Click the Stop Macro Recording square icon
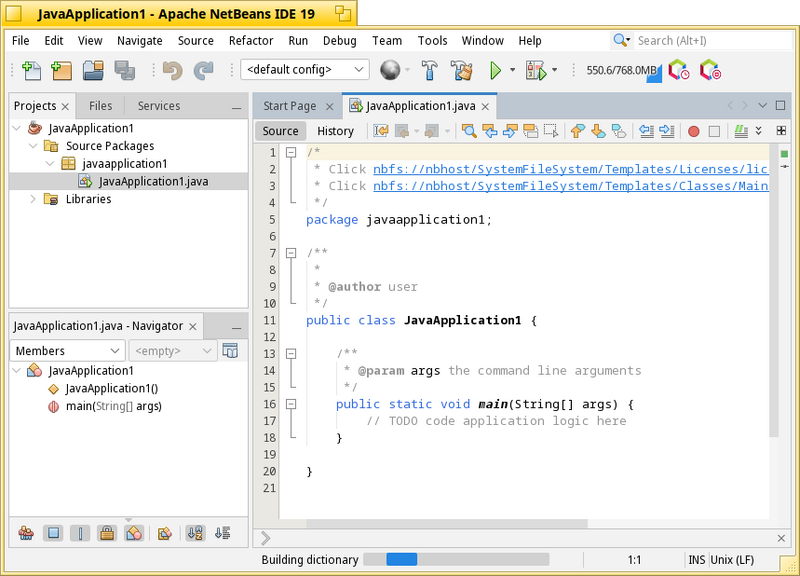Screen dimensions: 800x576 tap(714, 132)
